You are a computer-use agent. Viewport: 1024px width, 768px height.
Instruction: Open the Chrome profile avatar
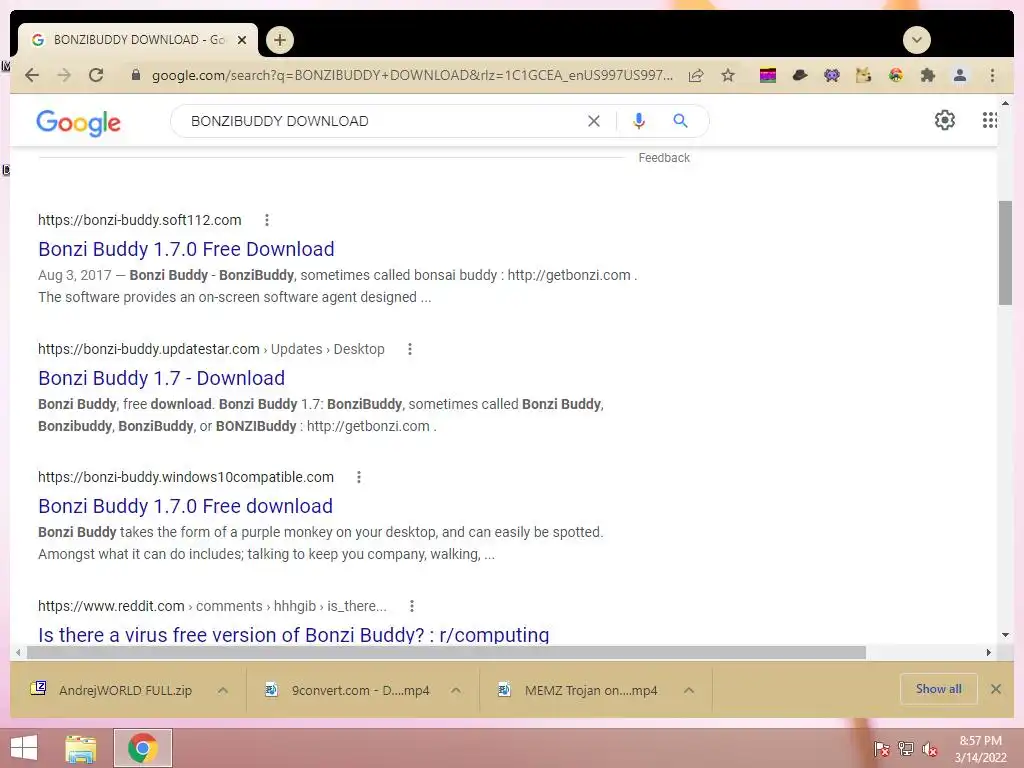point(960,75)
